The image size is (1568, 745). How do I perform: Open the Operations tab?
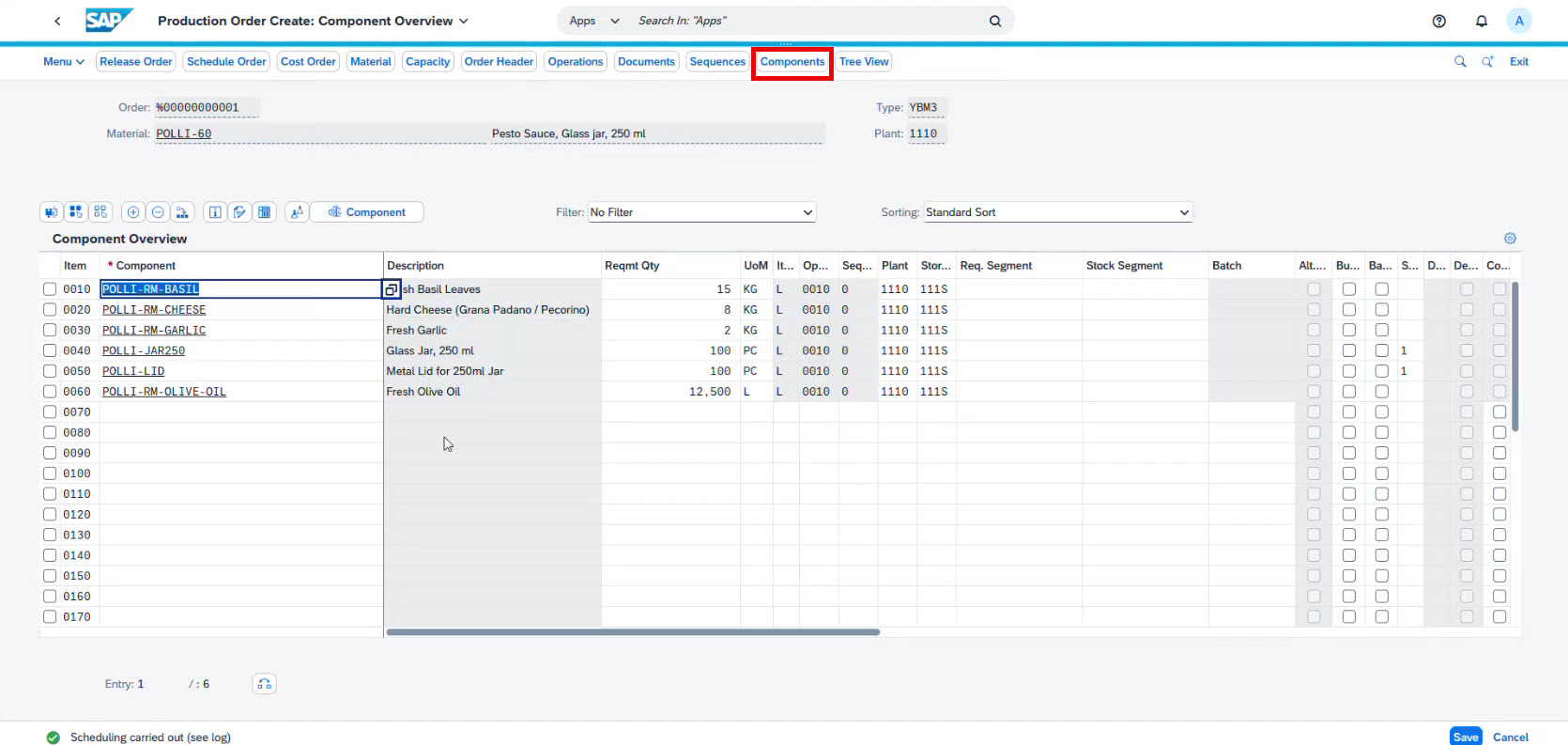coord(576,61)
